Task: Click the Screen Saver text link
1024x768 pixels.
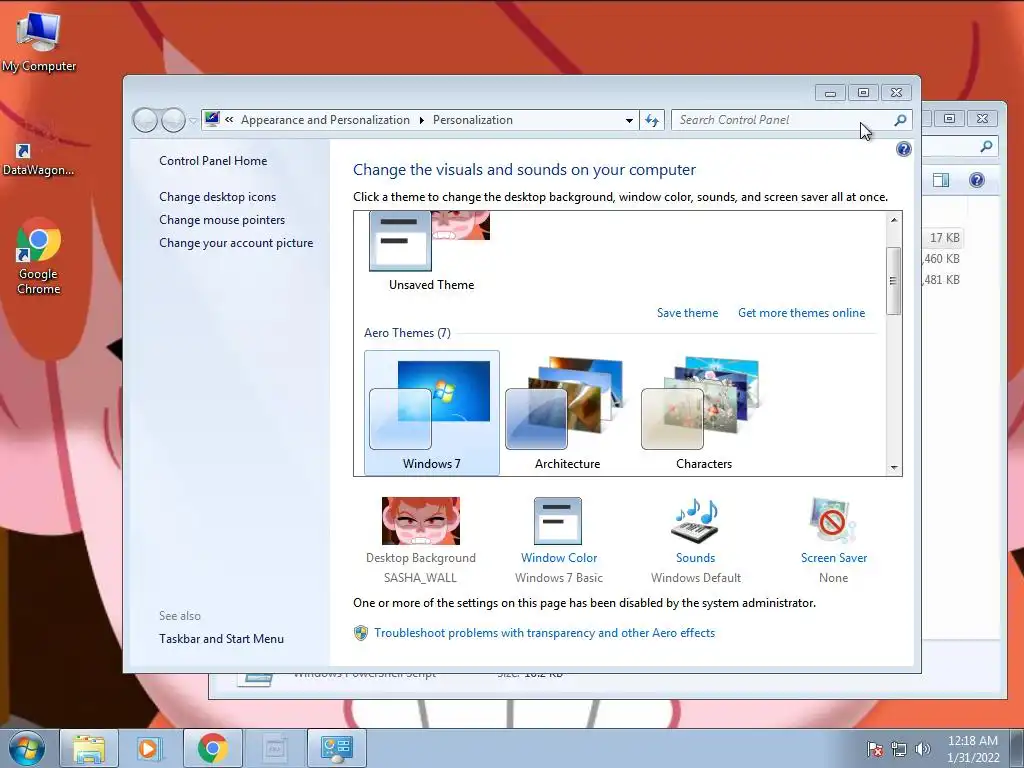Action: 833,558
